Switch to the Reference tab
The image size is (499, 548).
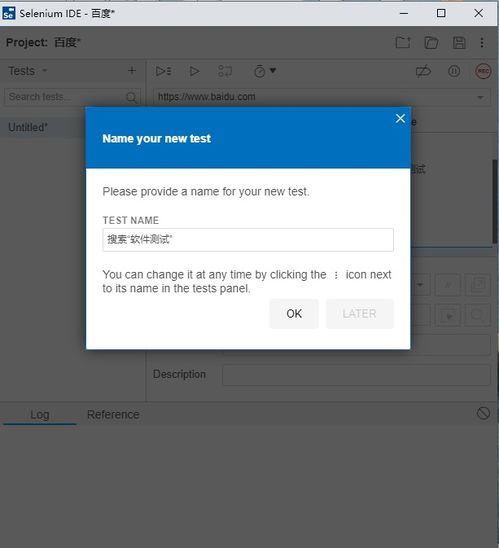113,414
